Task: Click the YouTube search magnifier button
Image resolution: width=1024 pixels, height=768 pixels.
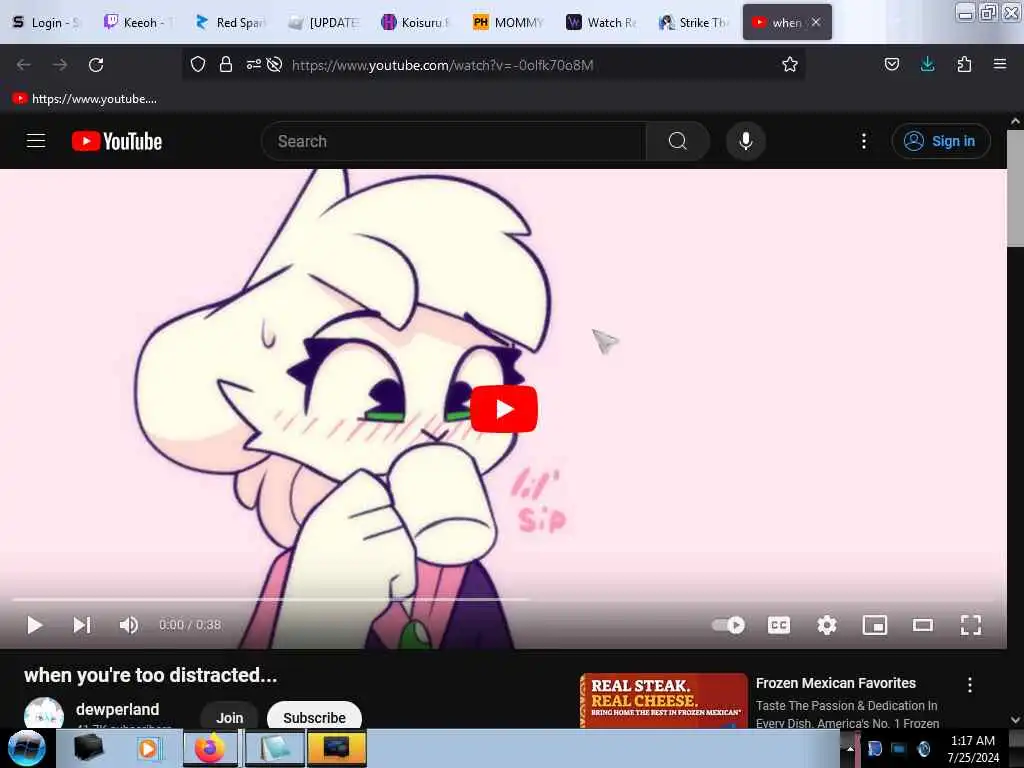Action: pos(678,141)
